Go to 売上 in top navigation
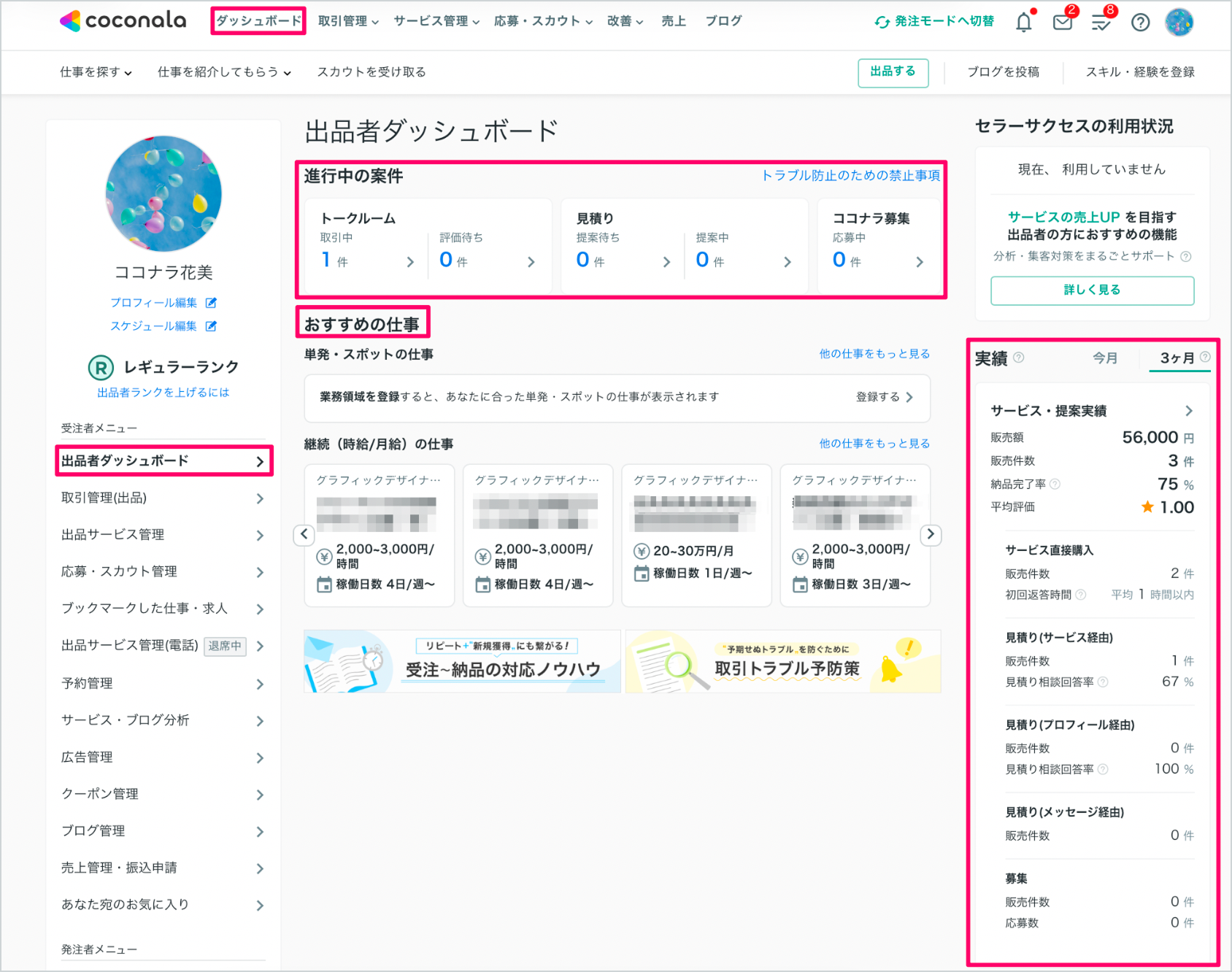Image resolution: width=1232 pixels, height=972 pixels. pos(674,21)
